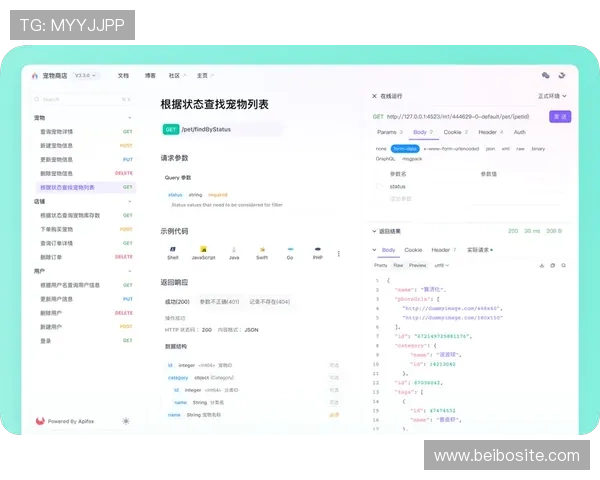Close the 在线运行 panel with the X
Screen dimensions: 600x480
pos(374,96)
